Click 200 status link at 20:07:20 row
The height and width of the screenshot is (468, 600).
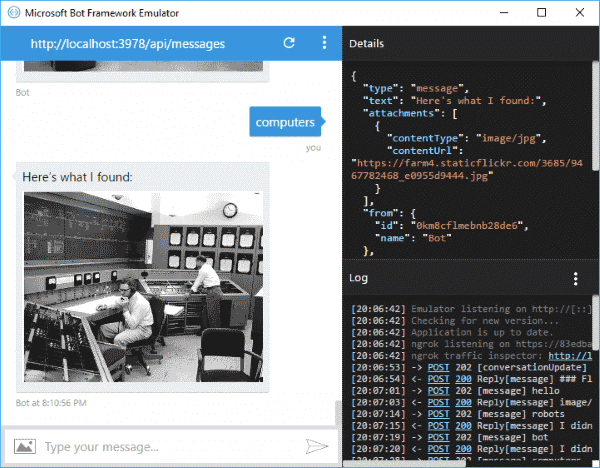click(463, 449)
